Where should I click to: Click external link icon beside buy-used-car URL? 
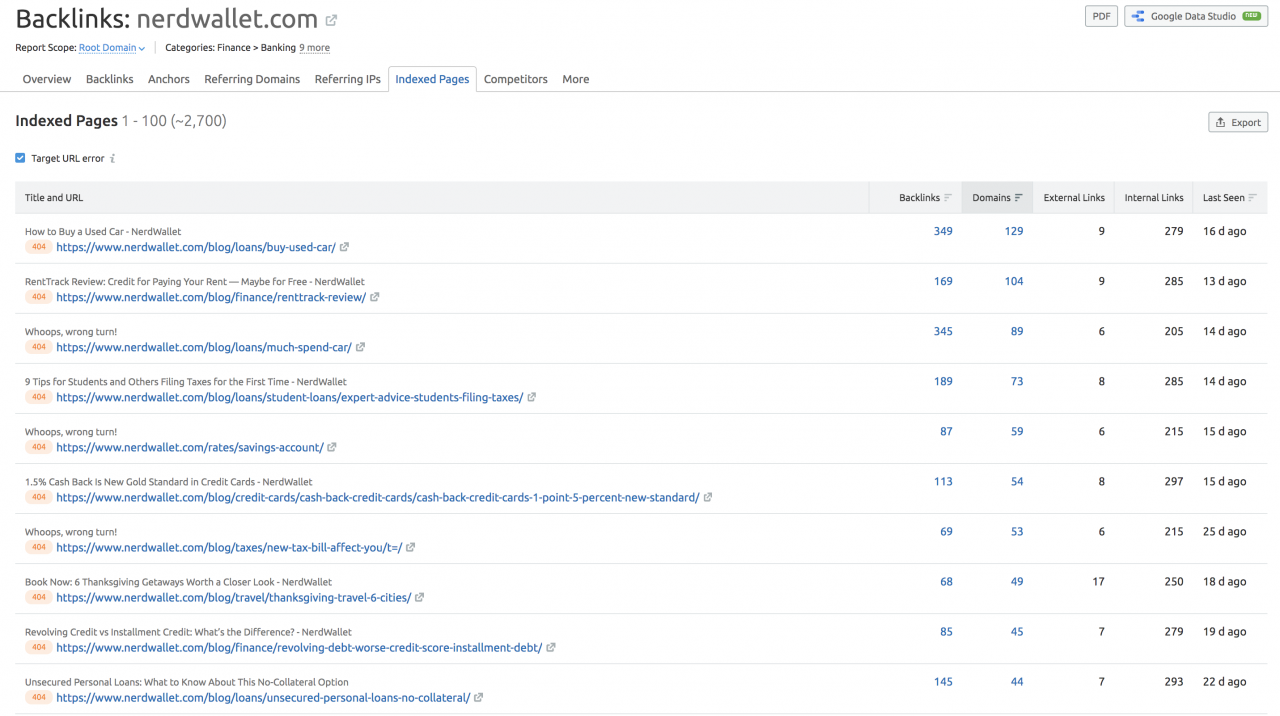pos(344,247)
